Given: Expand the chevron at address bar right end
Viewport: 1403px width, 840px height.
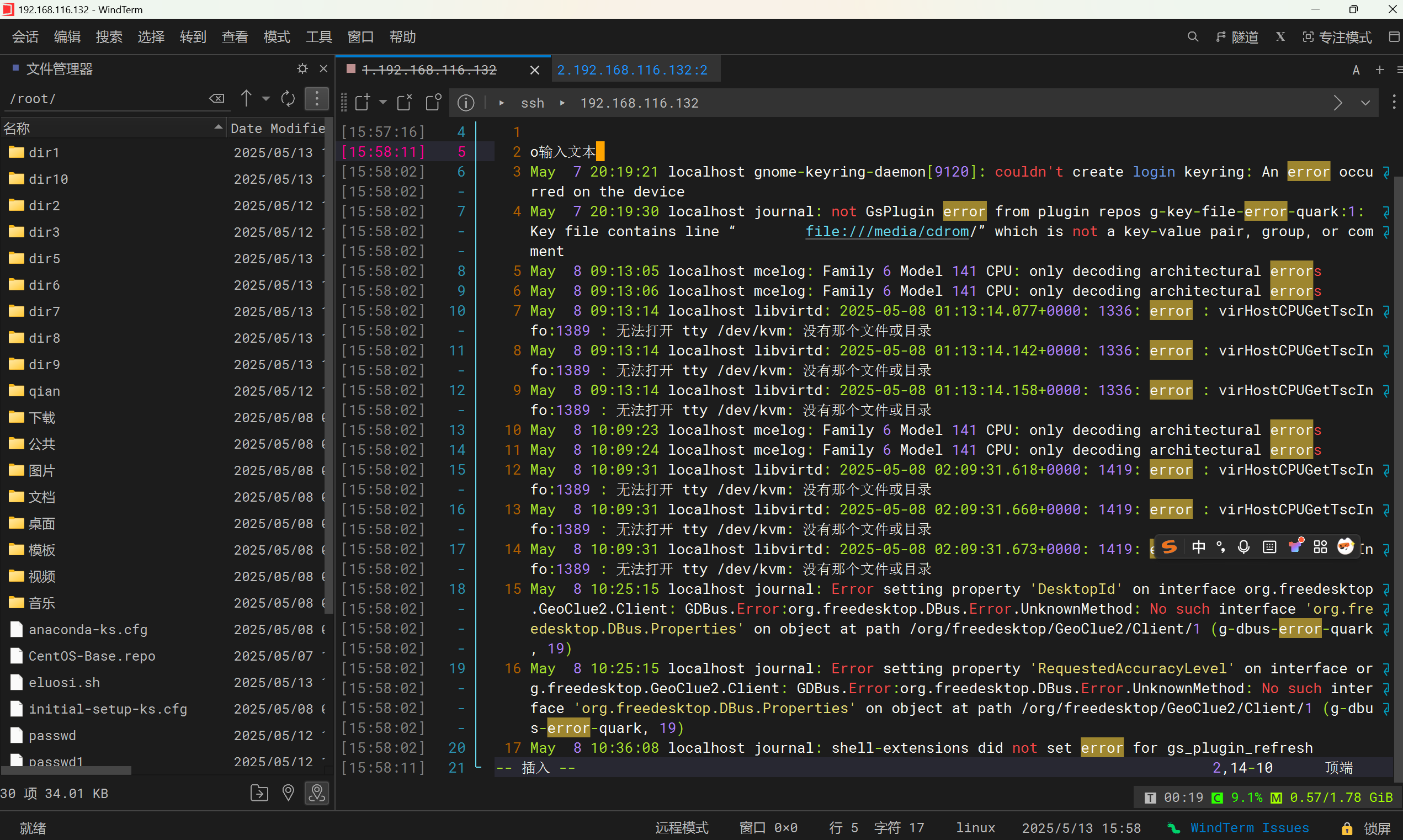Looking at the screenshot, I should pos(1365,103).
